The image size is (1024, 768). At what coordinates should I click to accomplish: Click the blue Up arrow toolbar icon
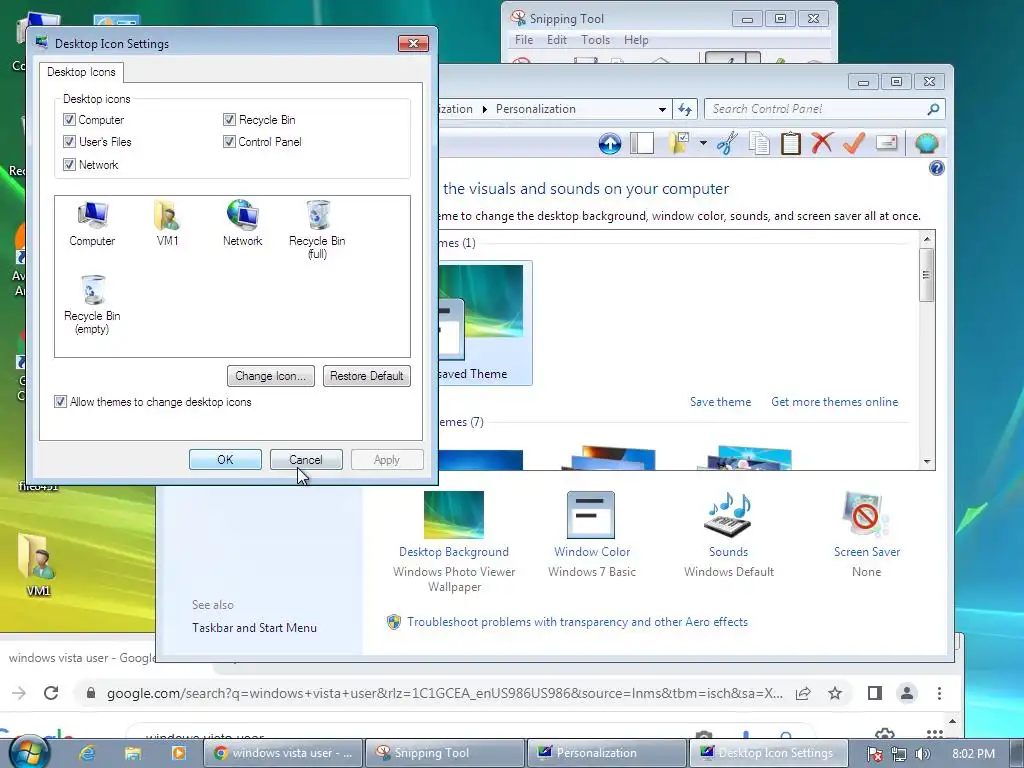(609, 143)
